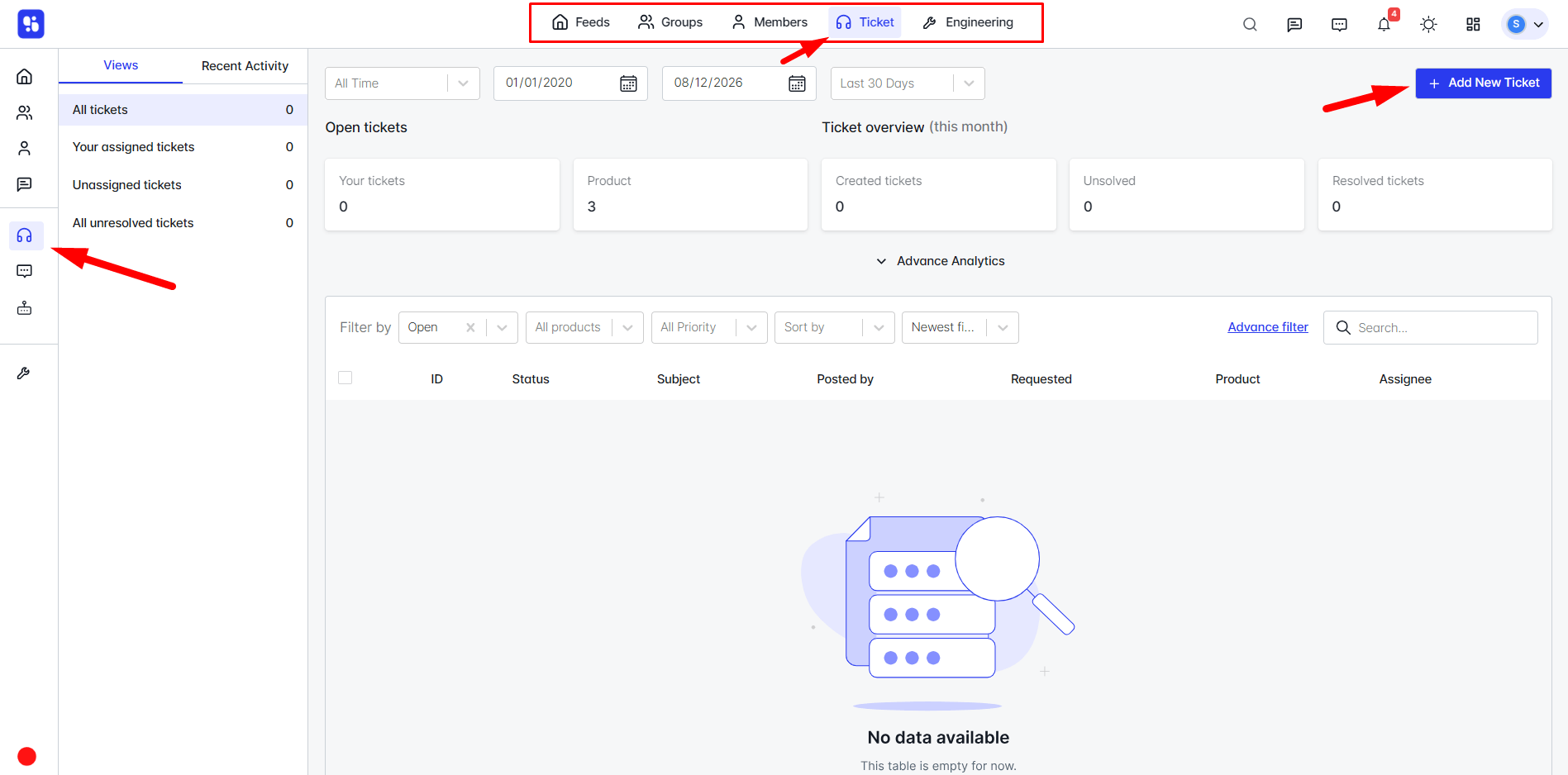Screen dimensions: 1568x775
Task: Open the apps grid icon in header
Action: click(1473, 24)
